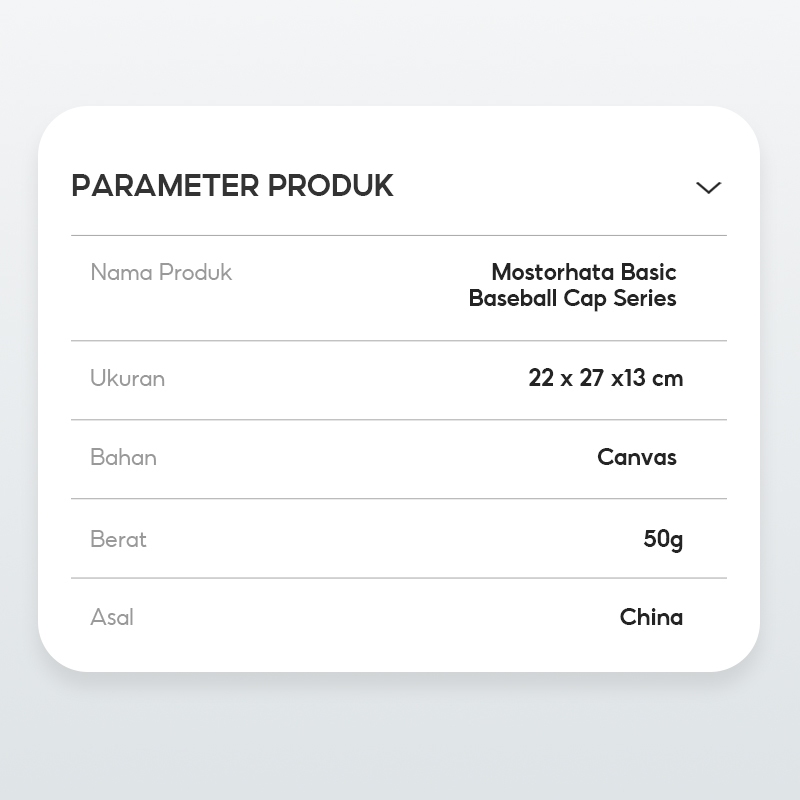This screenshot has width=800, height=800.
Task: Click the PARAMETER PRODUK heading
Action: pos(232,186)
